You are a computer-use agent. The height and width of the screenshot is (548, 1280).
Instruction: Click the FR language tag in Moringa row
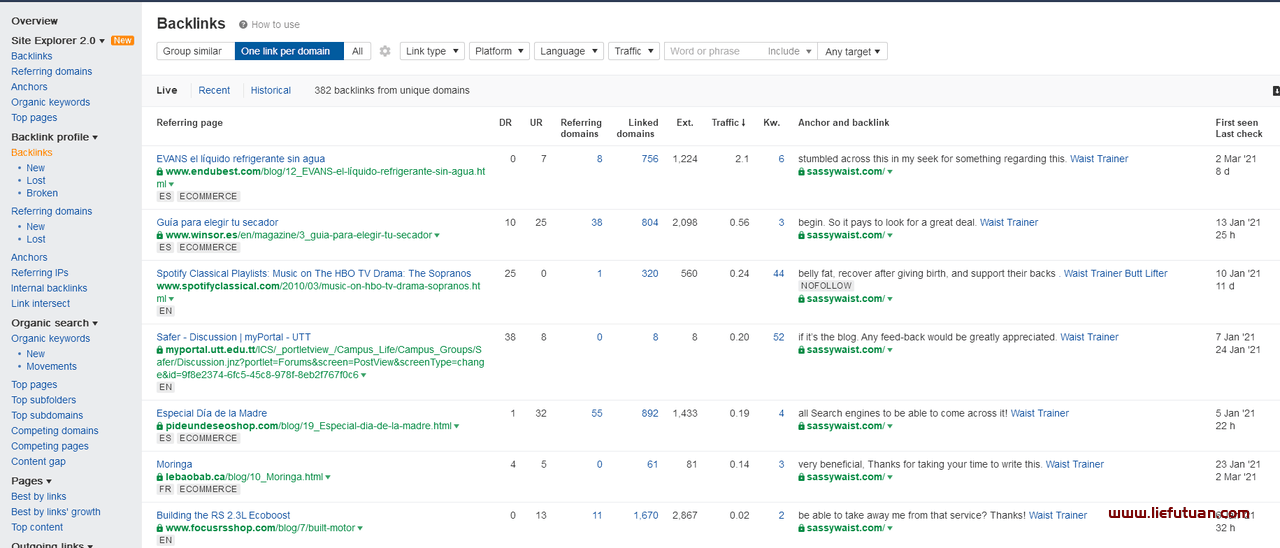point(165,489)
